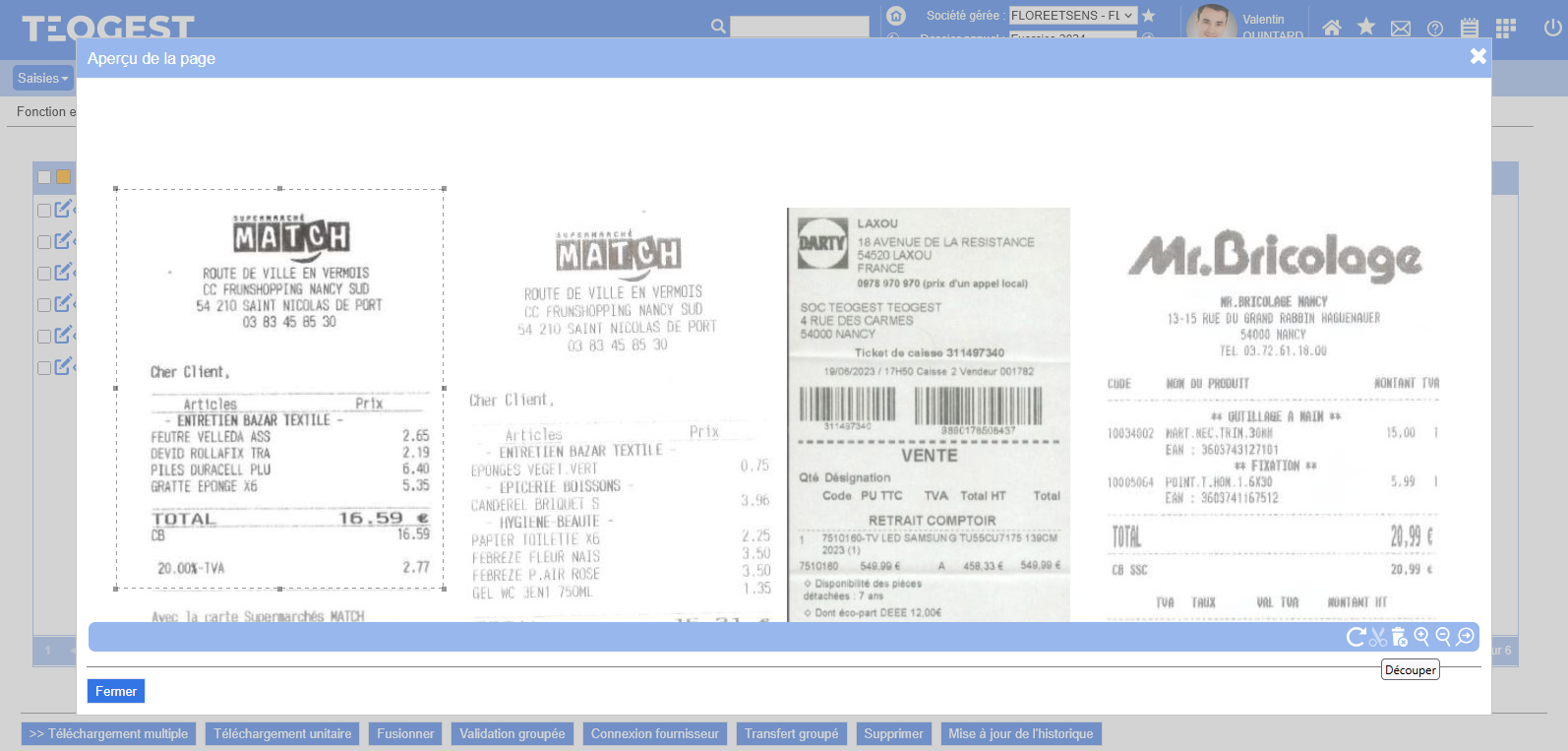Open the apps grid icon in header

(x=1505, y=28)
